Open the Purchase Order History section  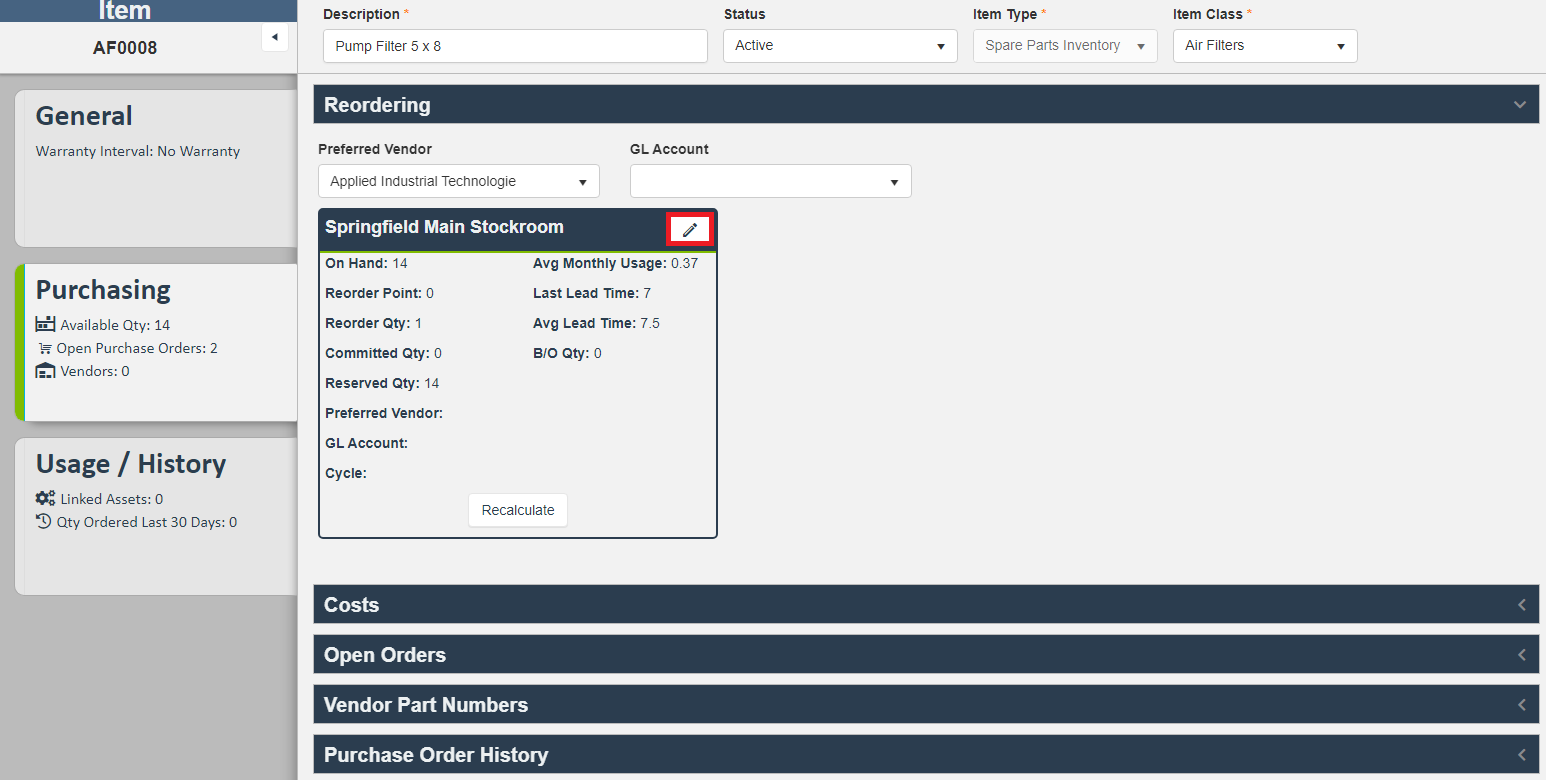tap(1519, 754)
